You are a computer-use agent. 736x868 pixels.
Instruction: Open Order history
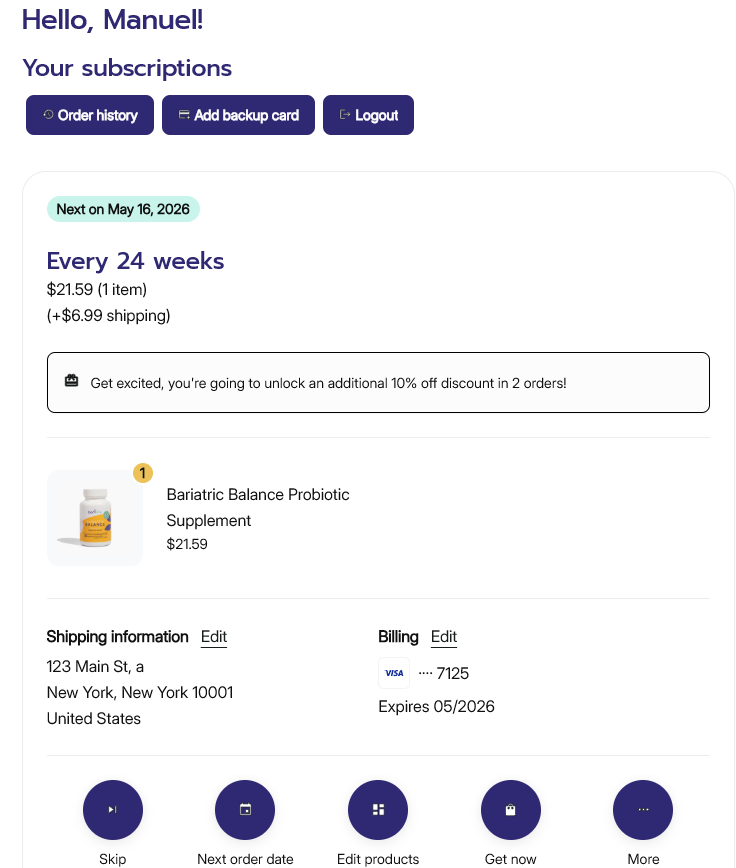click(x=90, y=115)
